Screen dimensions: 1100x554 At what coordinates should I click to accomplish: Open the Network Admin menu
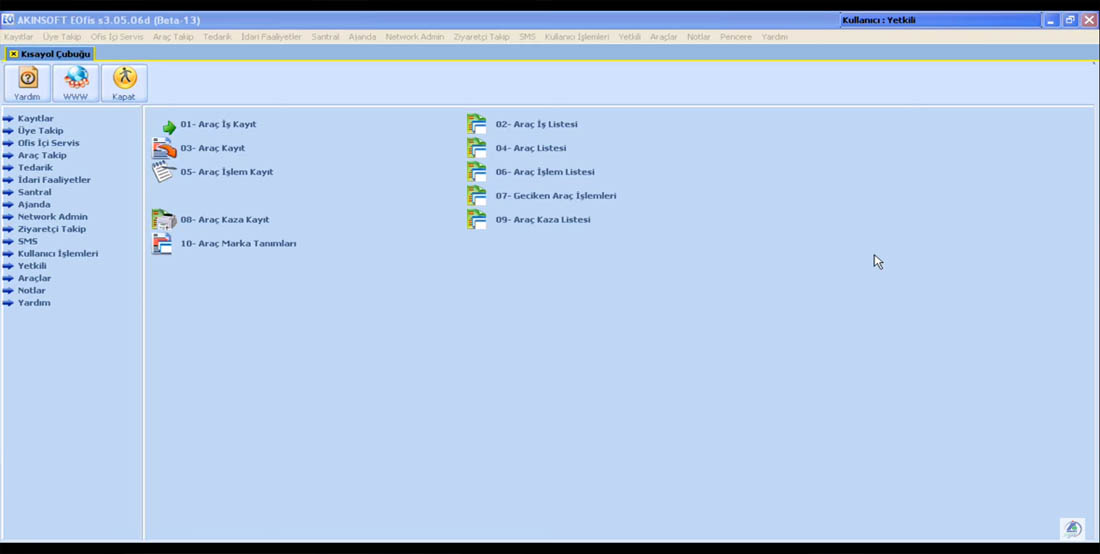415,37
